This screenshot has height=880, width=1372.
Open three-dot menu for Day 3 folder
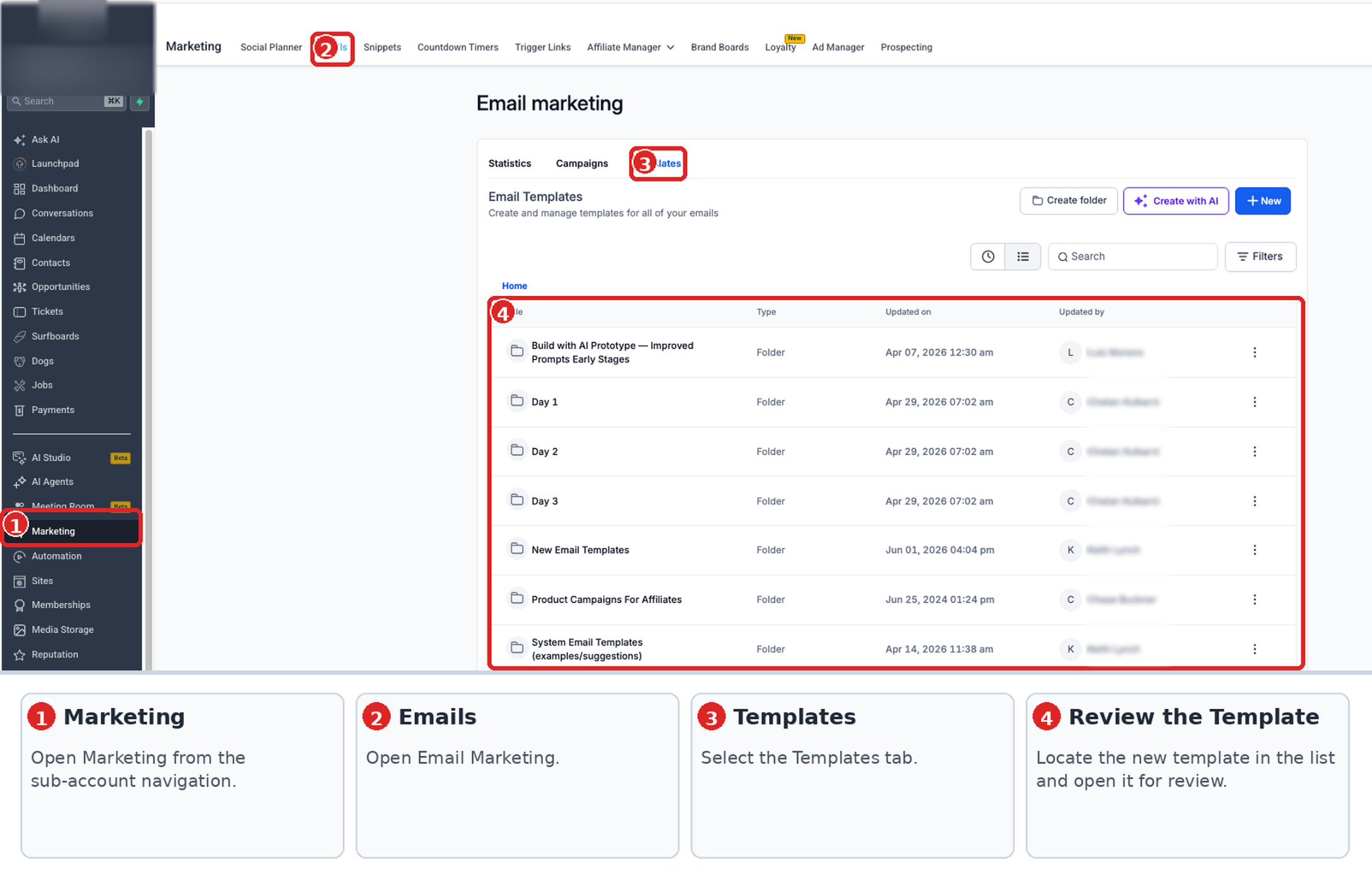click(x=1255, y=501)
